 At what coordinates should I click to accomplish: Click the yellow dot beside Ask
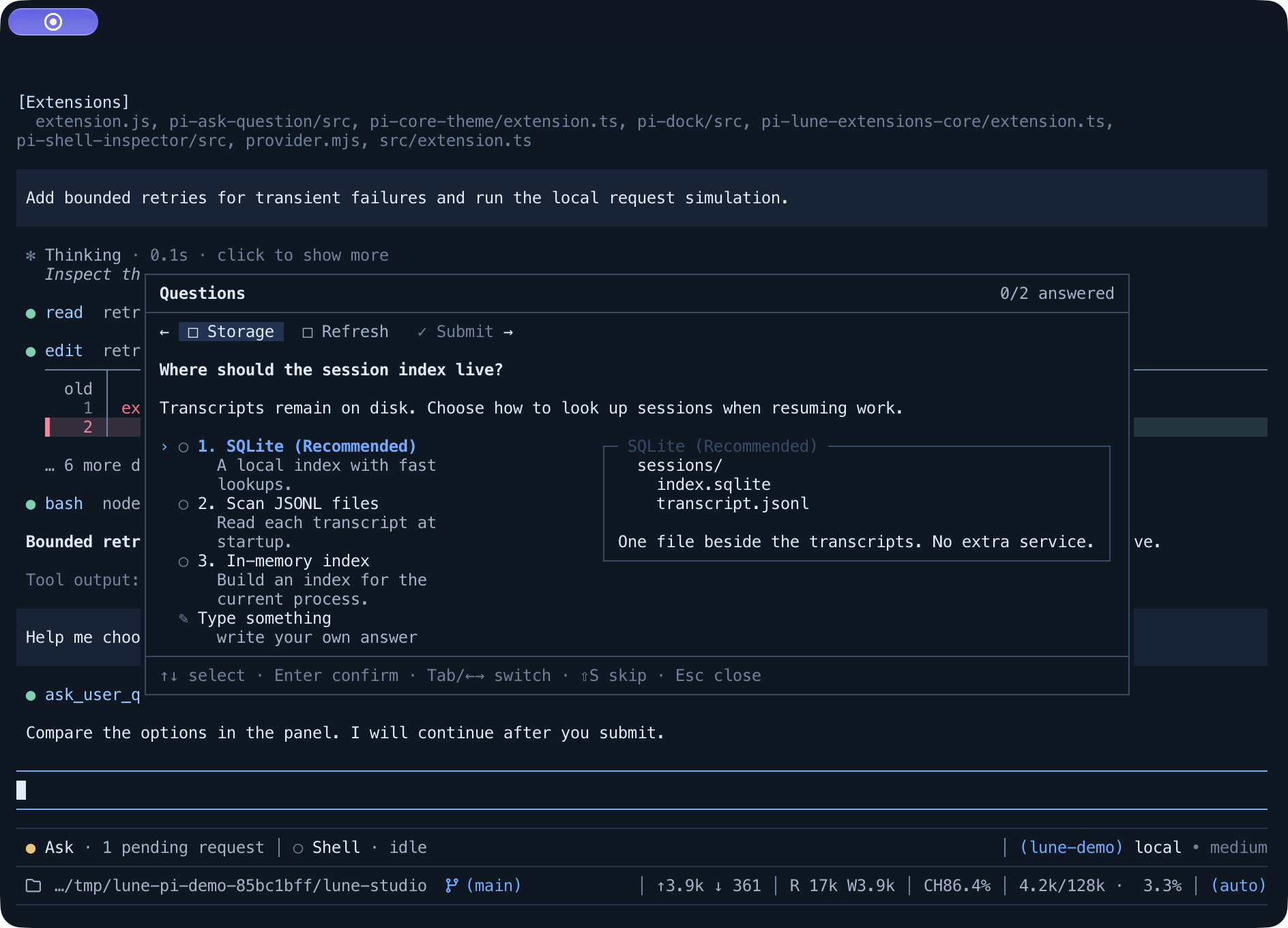31,848
